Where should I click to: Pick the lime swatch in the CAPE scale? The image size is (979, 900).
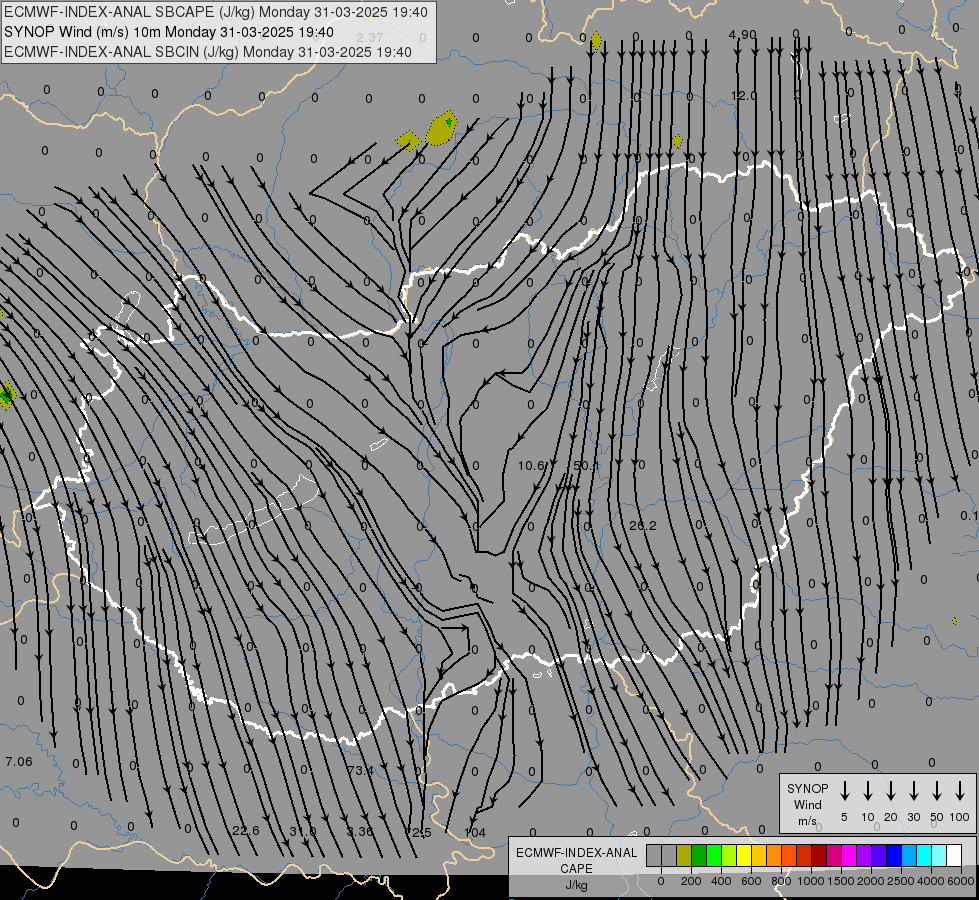tap(729, 855)
